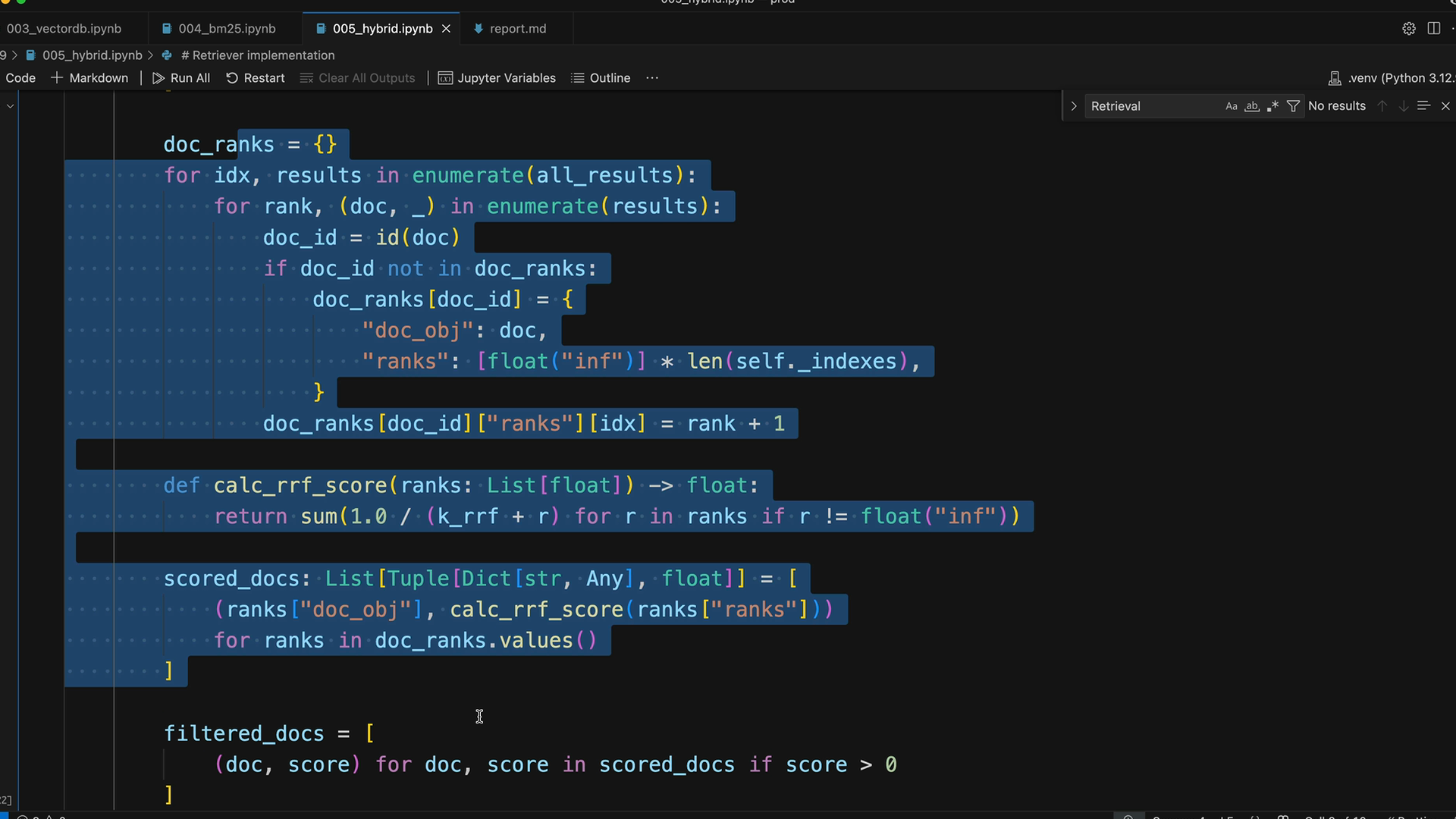Click Retriever implementation breadcrumb item
This screenshot has height=819, width=1456.
(258, 55)
